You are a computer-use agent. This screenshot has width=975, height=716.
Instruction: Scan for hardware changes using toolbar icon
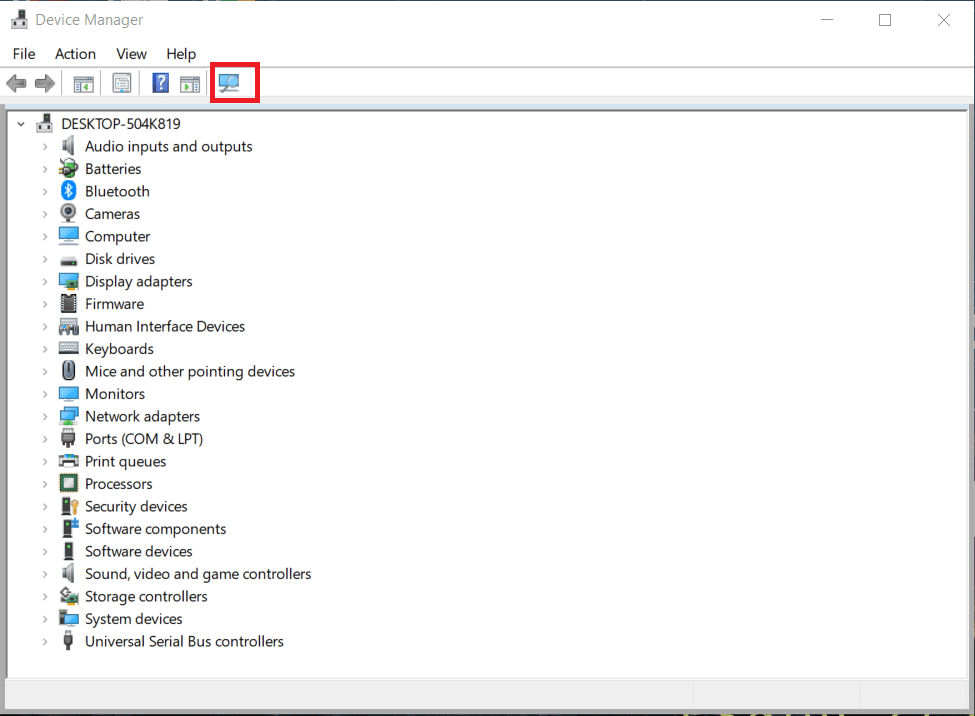point(234,83)
